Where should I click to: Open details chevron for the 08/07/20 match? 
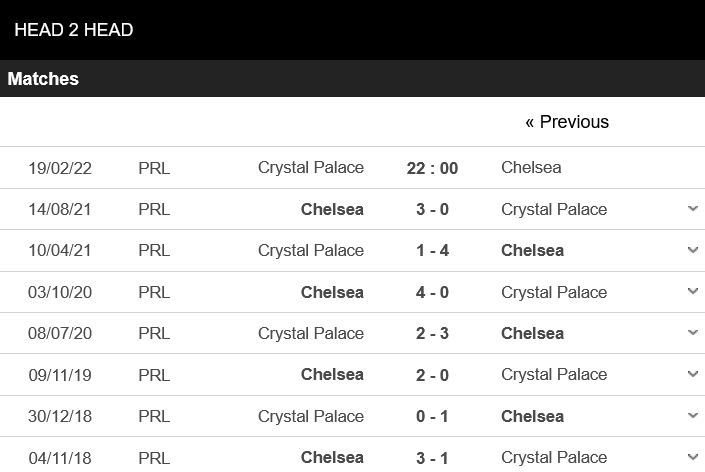pyautogui.click(x=692, y=333)
